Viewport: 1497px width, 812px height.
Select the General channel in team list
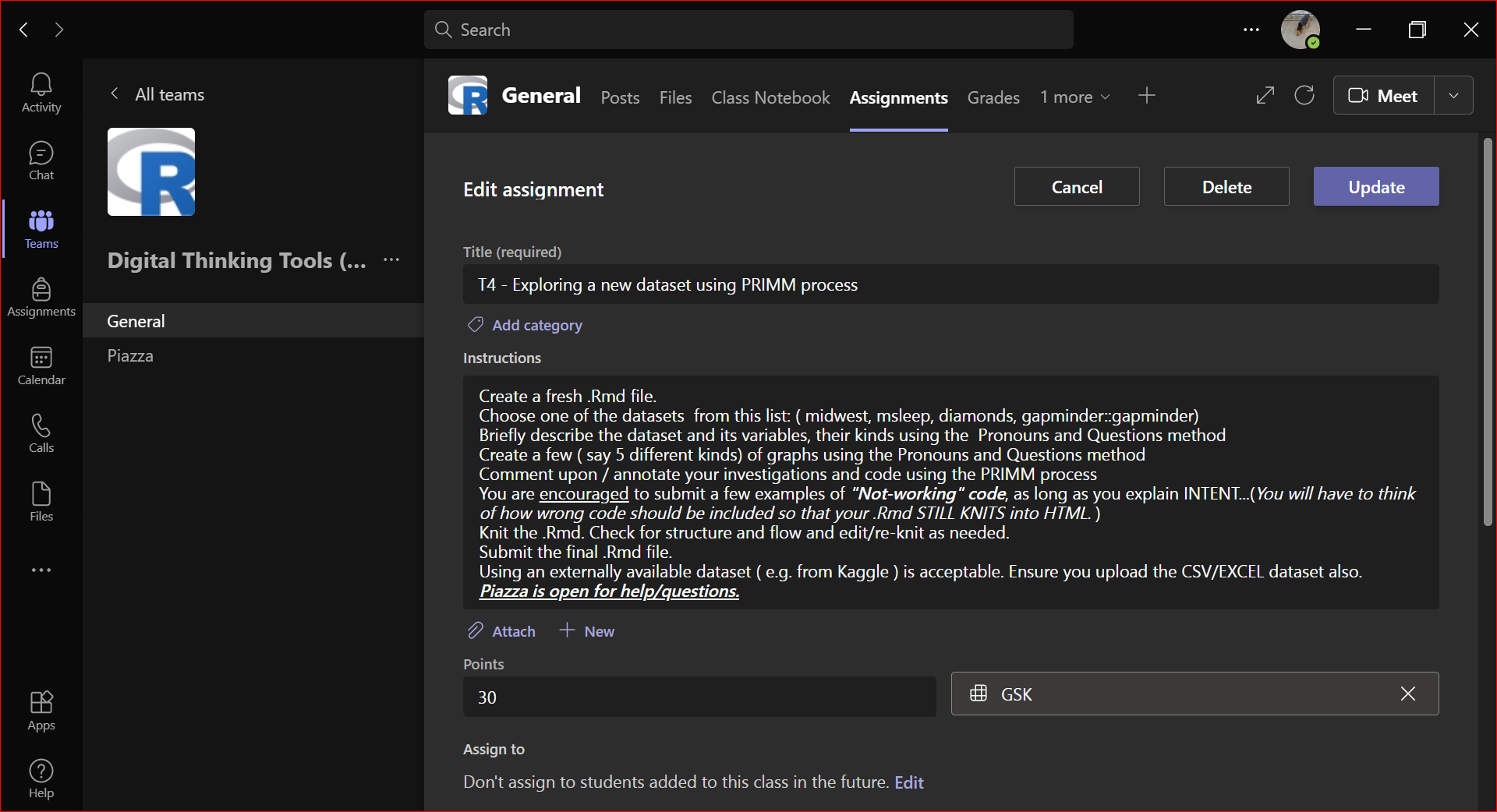point(253,321)
